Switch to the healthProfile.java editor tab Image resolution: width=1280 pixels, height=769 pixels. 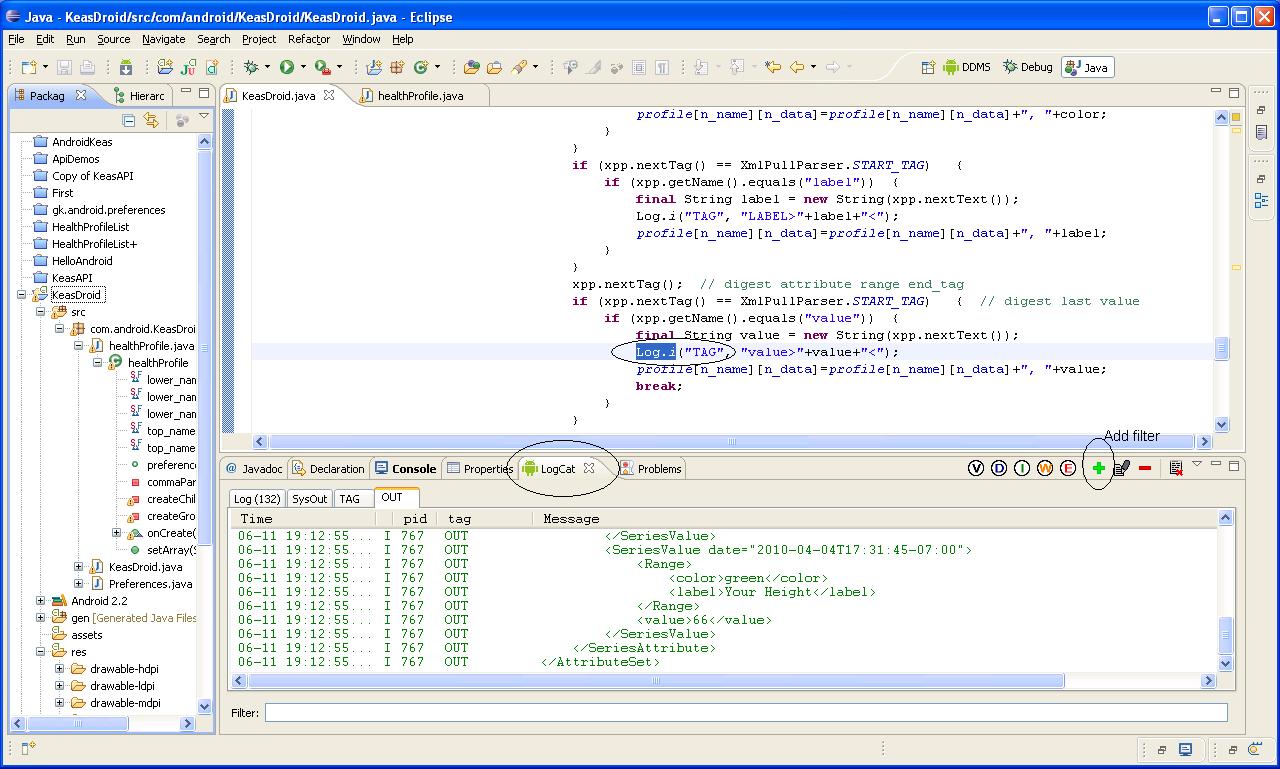419,96
